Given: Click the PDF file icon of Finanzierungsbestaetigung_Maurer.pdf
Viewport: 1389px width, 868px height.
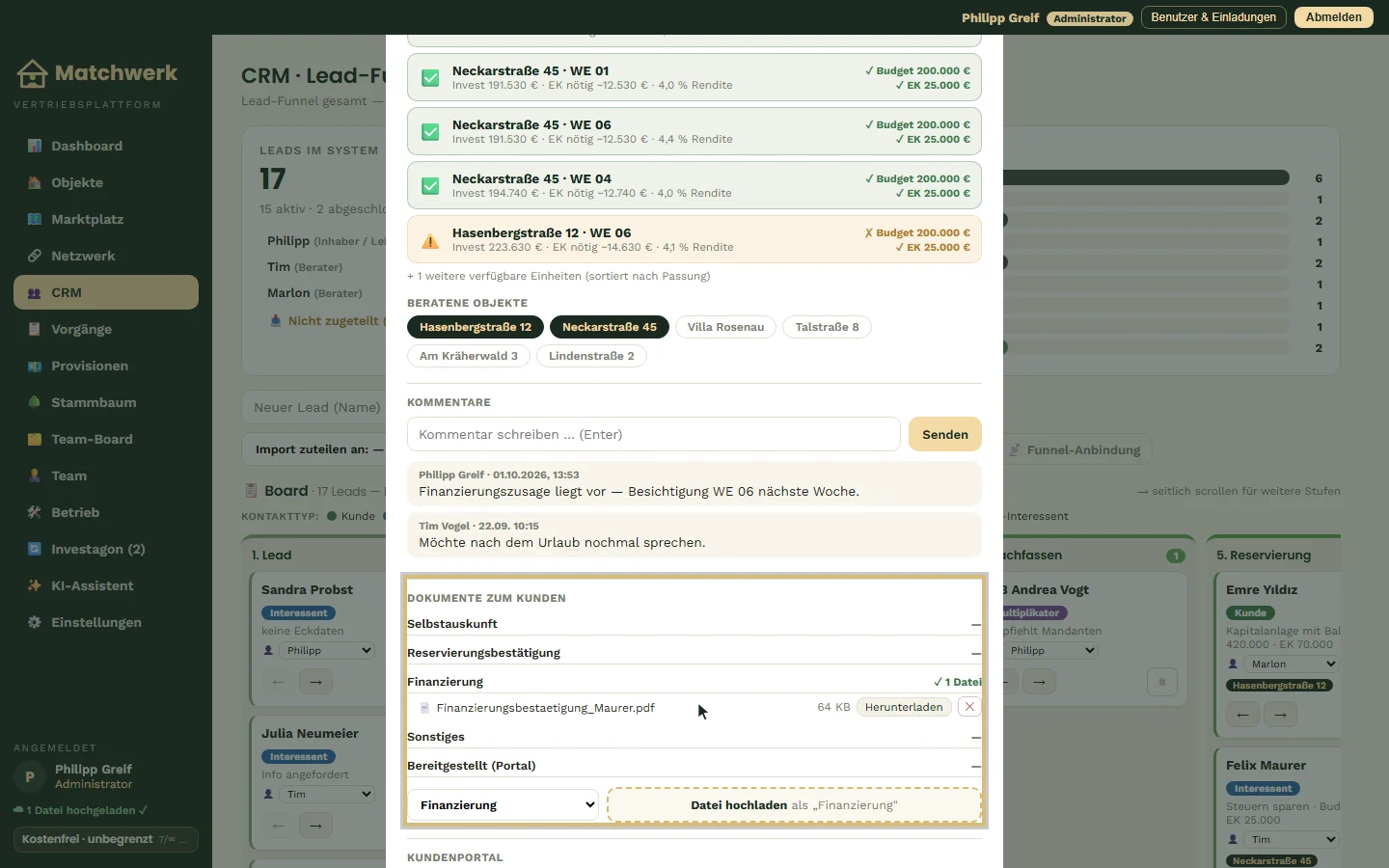Looking at the screenshot, I should coord(424,708).
